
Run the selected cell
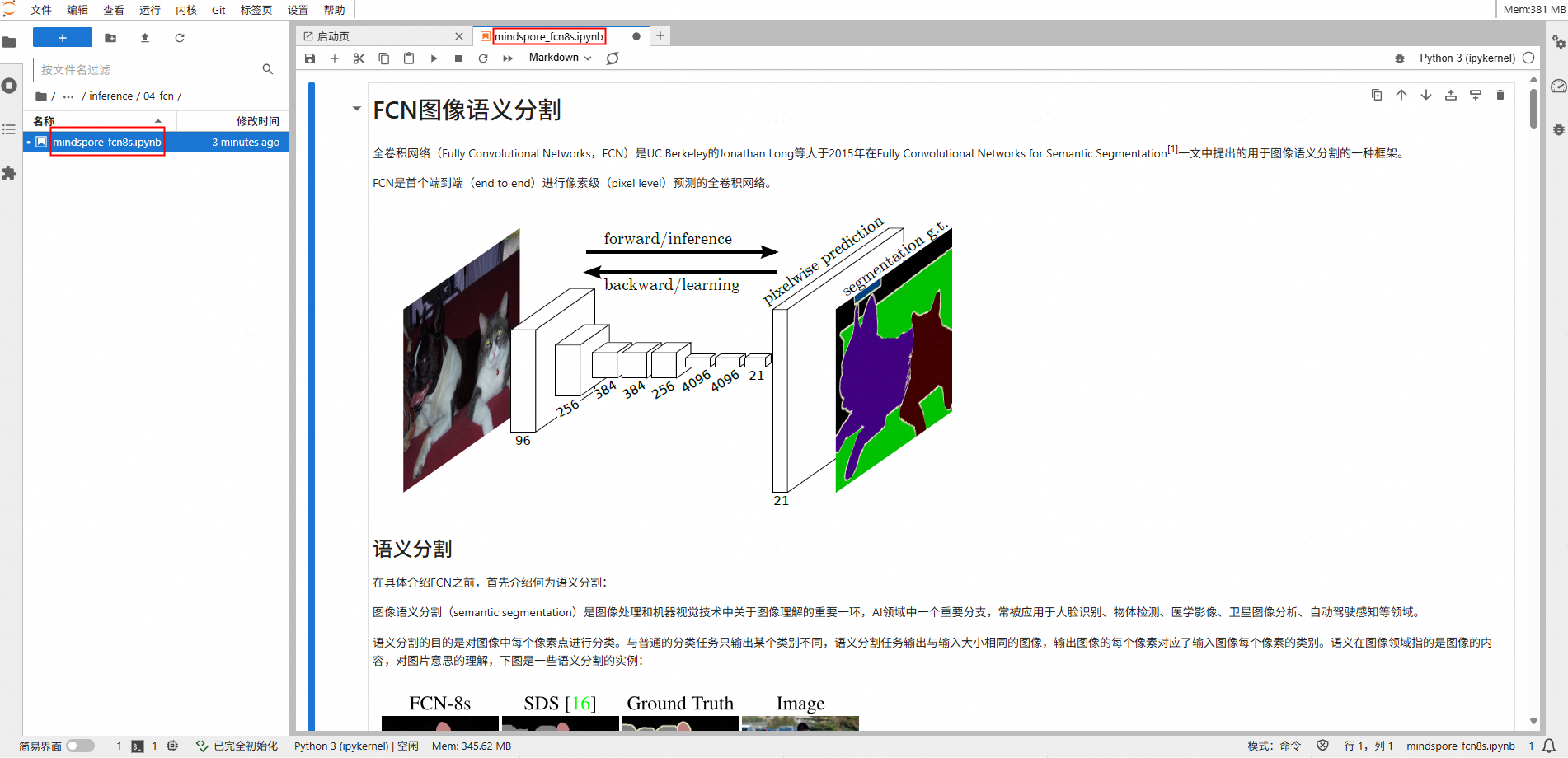click(434, 58)
